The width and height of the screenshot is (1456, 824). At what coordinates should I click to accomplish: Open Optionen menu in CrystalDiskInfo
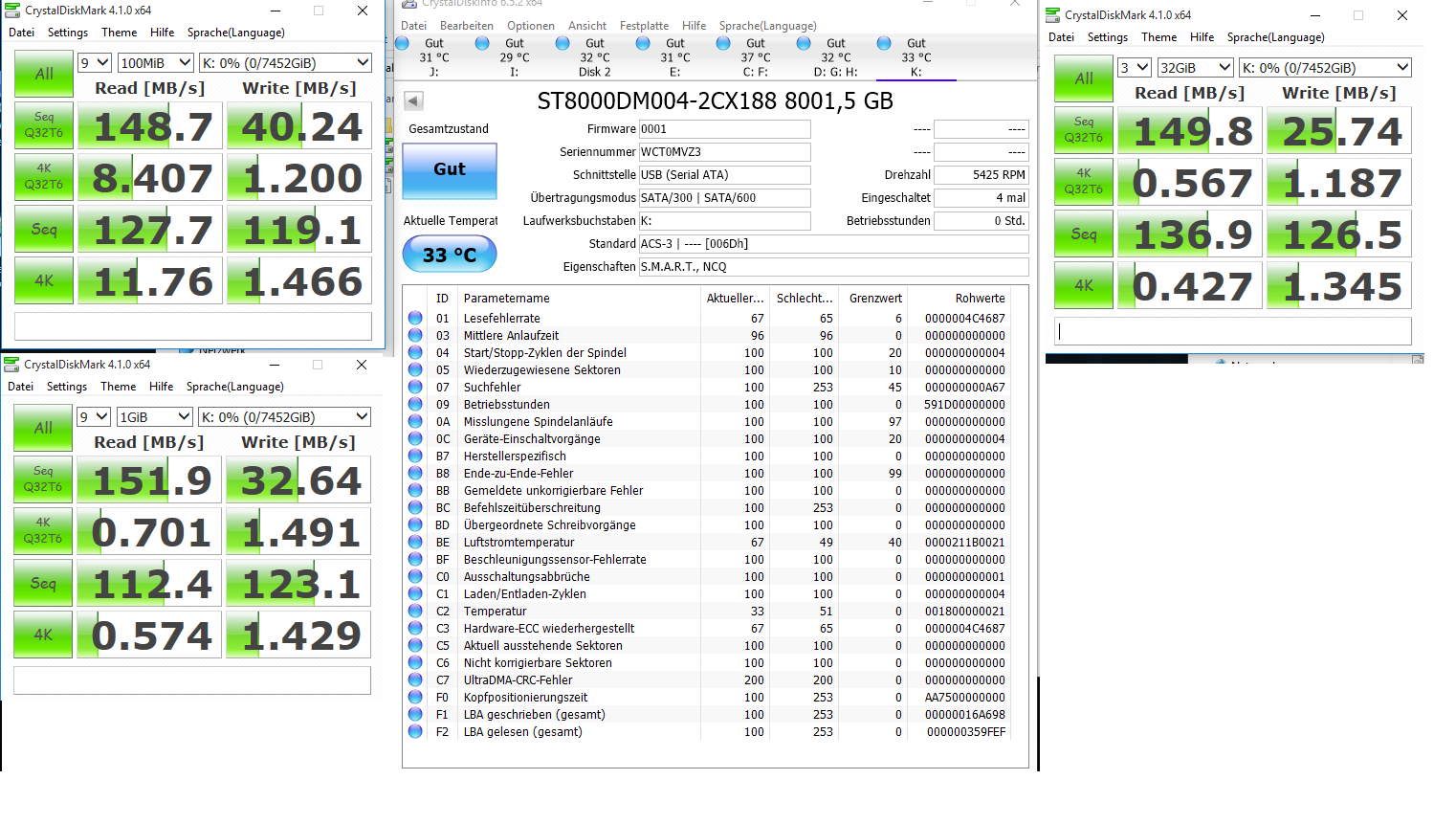click(x=531, y=26)
